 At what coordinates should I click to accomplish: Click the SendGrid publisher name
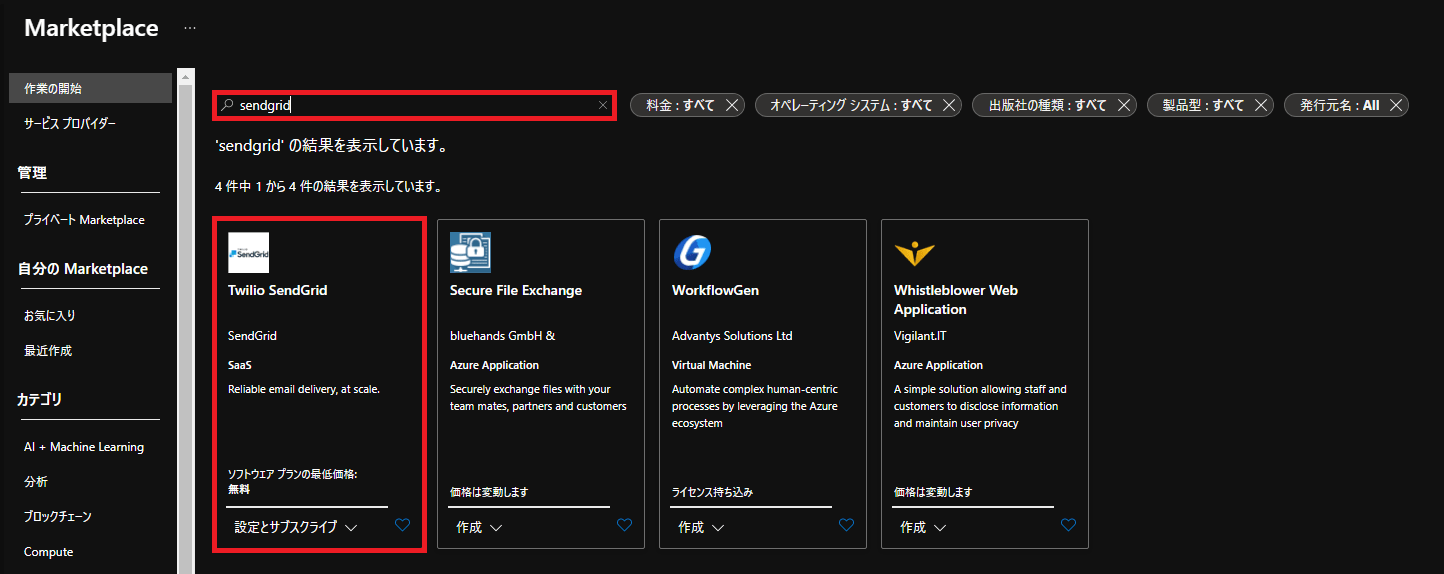click(x=252, y=336)
